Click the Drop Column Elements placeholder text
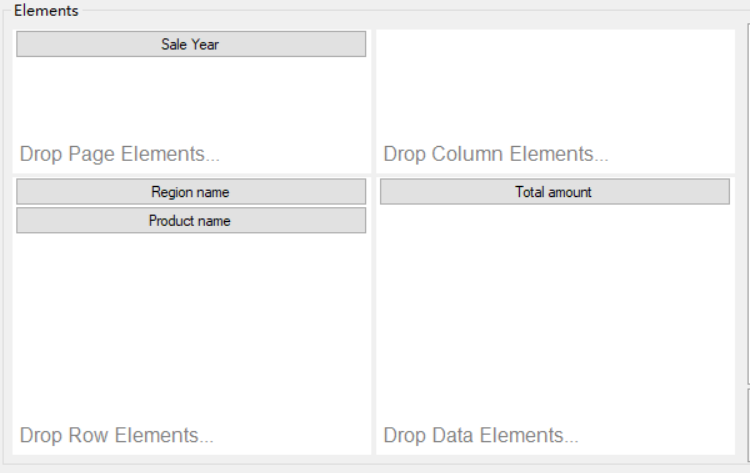This screenshot has height=473, width=750. [x=496, y=154]
